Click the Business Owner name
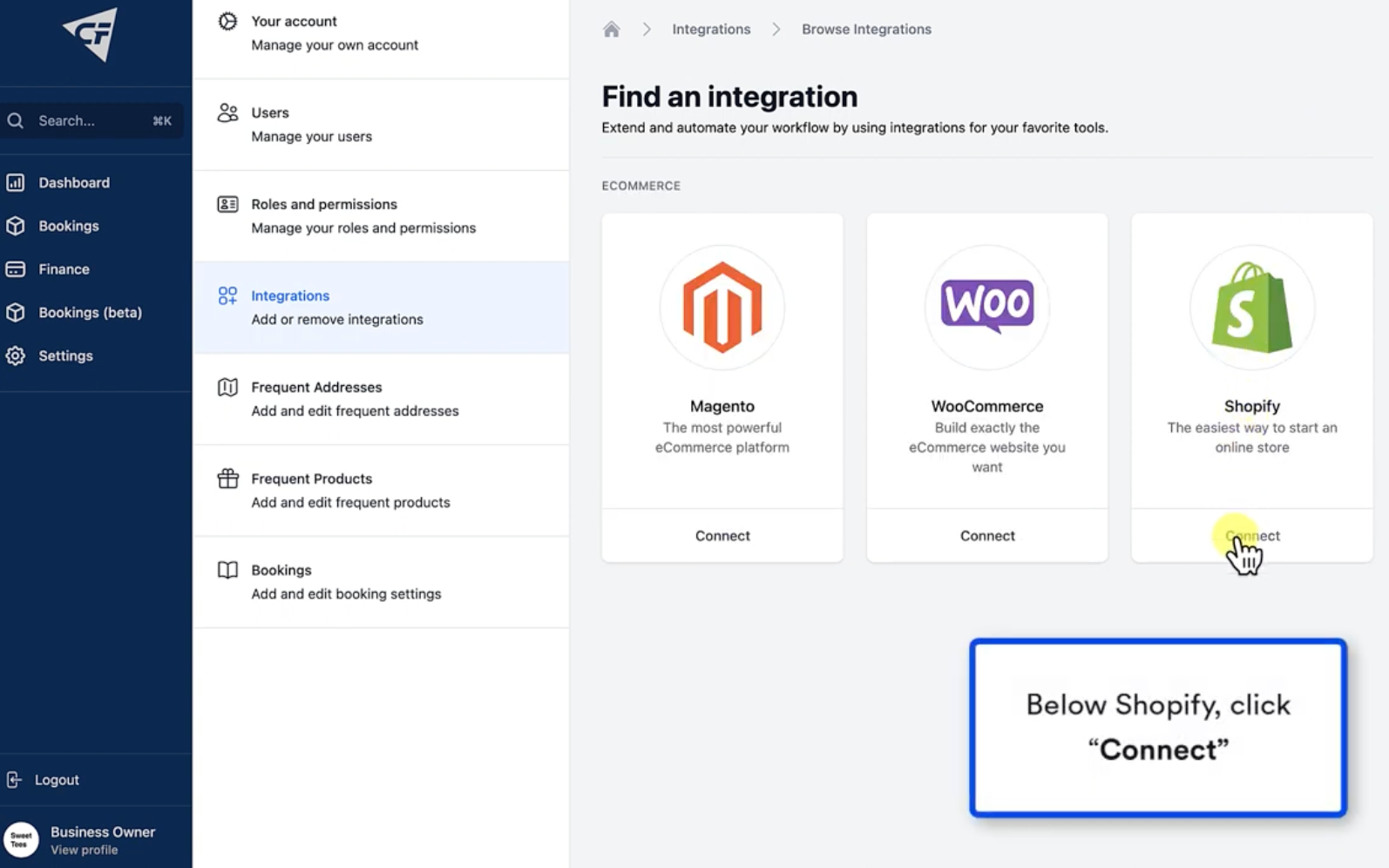Screen dimensions: 1389x868 point(103,831)
